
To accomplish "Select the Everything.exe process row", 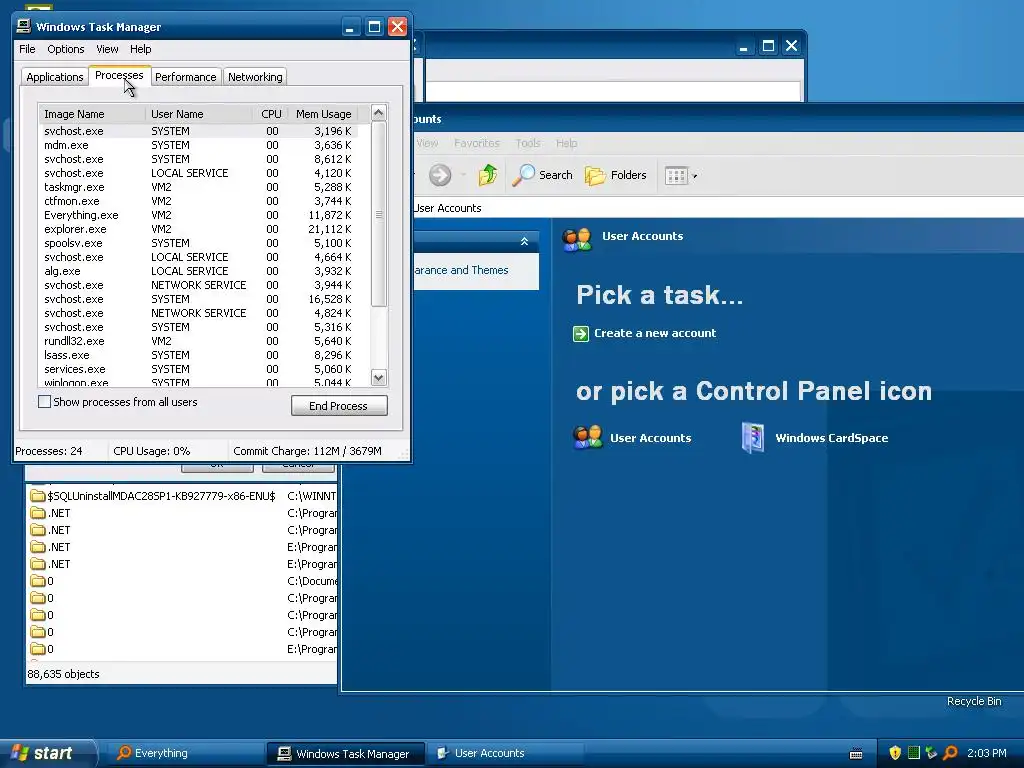I will [198, 215].
